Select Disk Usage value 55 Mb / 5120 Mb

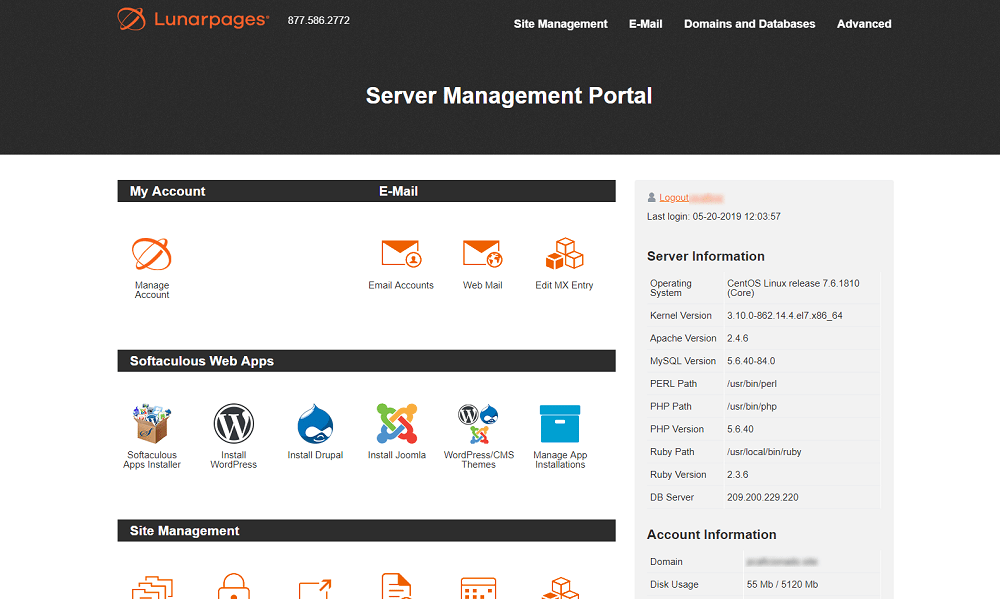[x=783, y=584]
